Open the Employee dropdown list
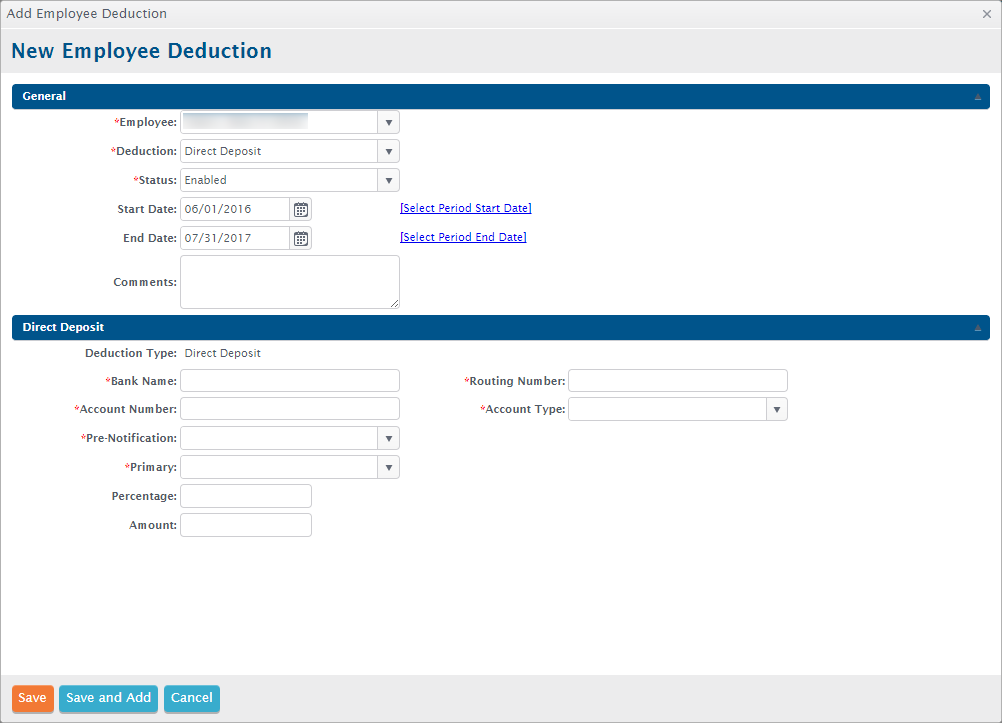Viewport: 1002px width, 723px height. [x=388, y=122]
